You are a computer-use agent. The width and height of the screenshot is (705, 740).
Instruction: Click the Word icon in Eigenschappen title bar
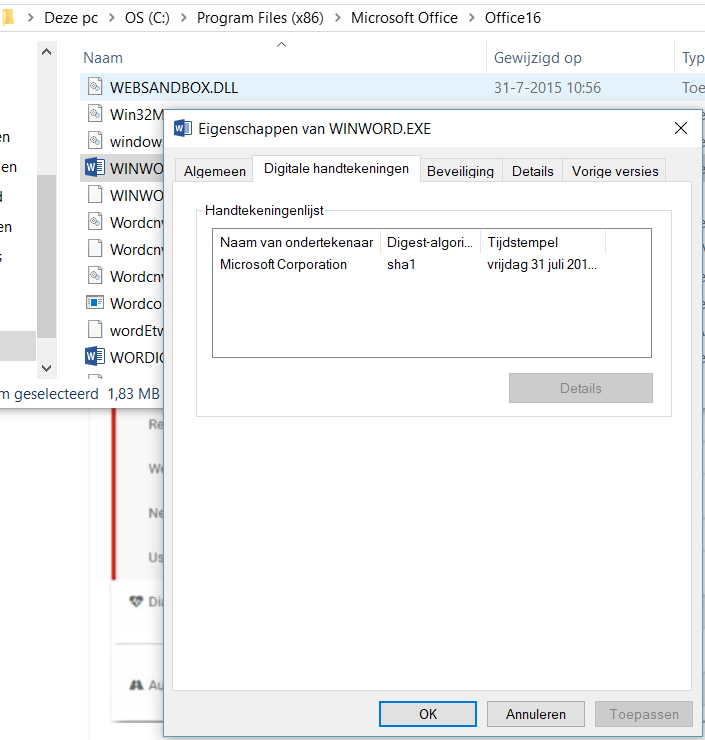(x=183, y=128)
